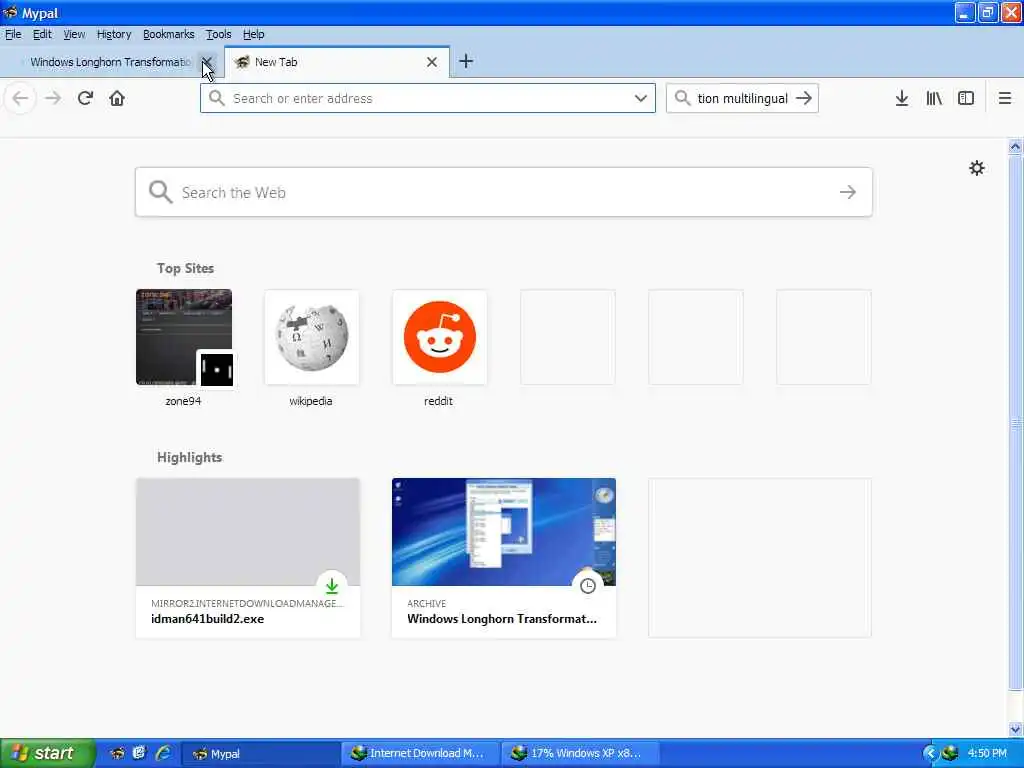Open the zone94 top site
Image resolution: width=1024 pixels, height=768 pixels.
click(184, 348)
